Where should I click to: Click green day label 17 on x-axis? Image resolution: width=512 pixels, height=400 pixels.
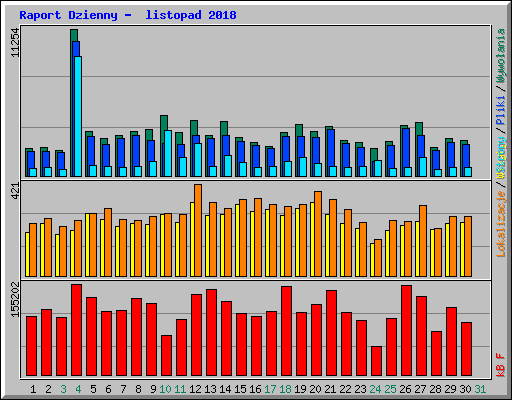pyautogui.click(x=270, y=389)
